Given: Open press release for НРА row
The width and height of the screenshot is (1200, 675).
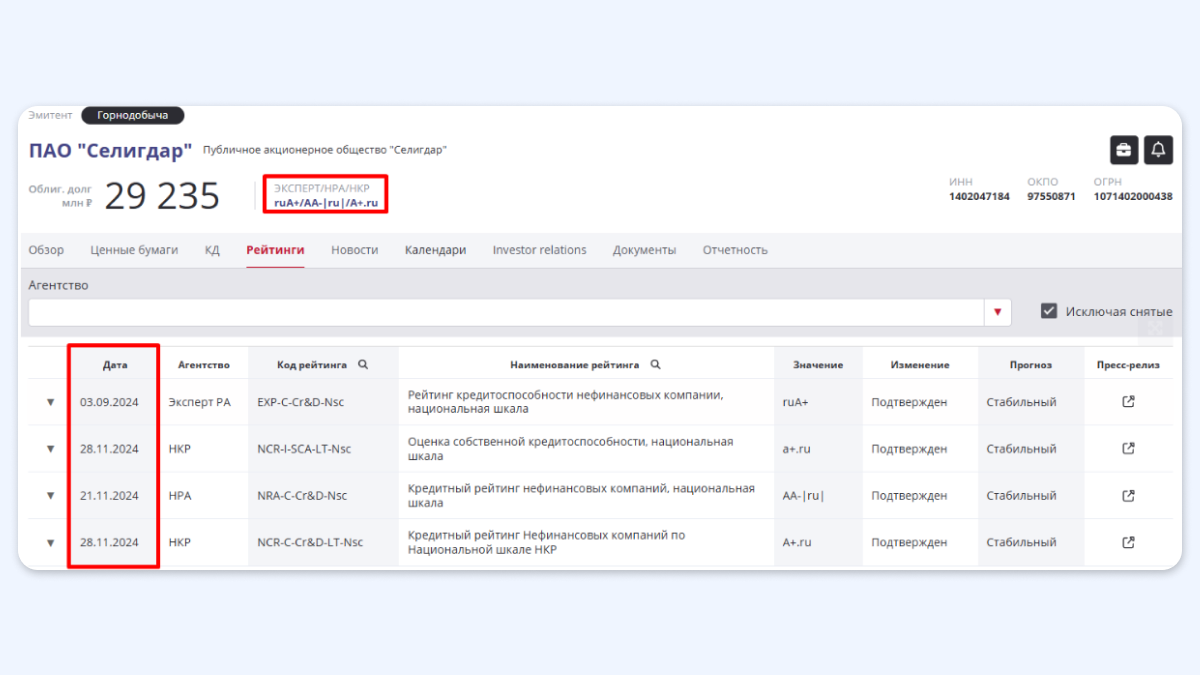Looking at the screenshot, I should pyautogui.click(x=1128, y=495).
